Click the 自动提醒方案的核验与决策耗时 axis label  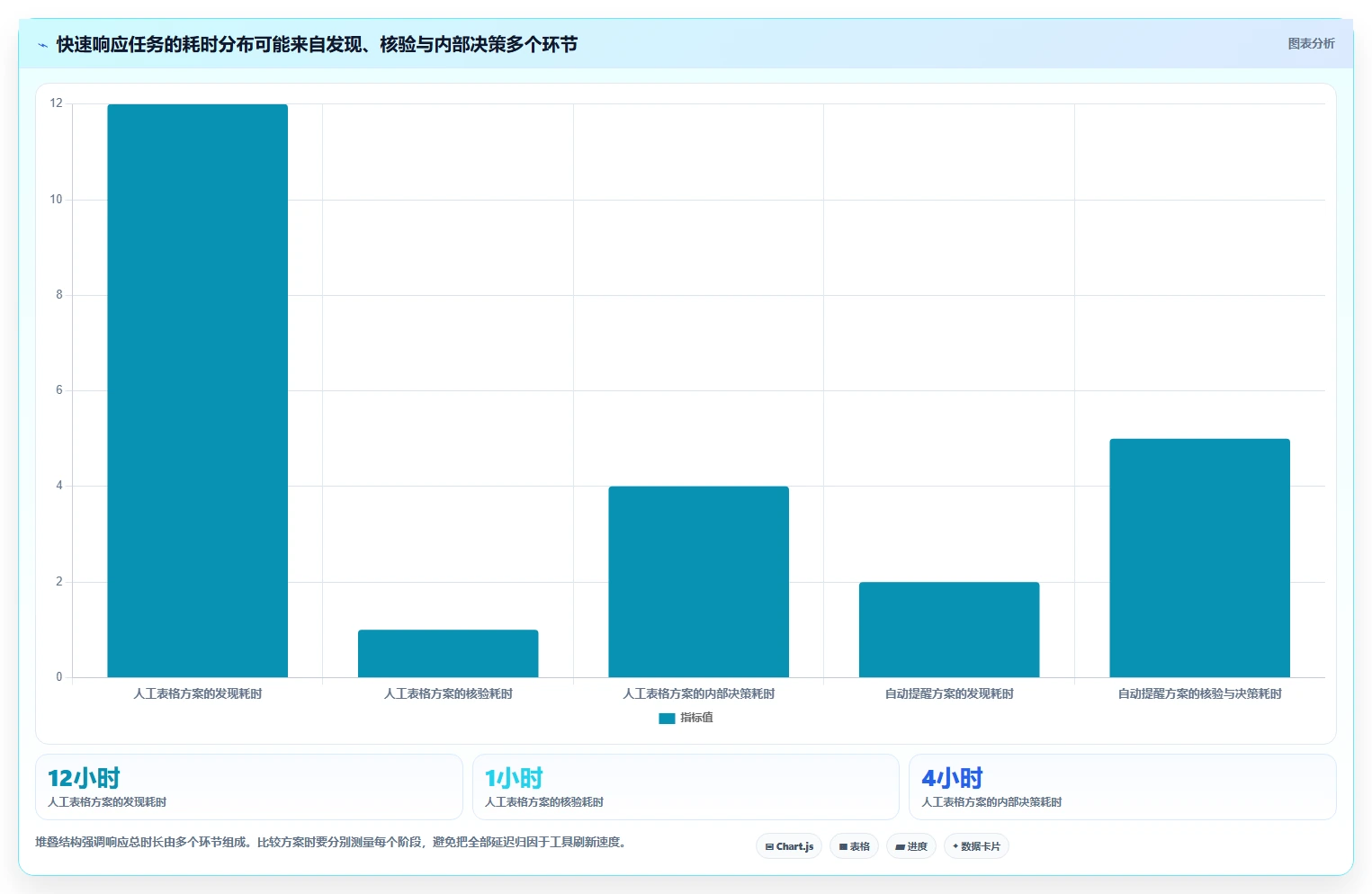click(1200, 693)
